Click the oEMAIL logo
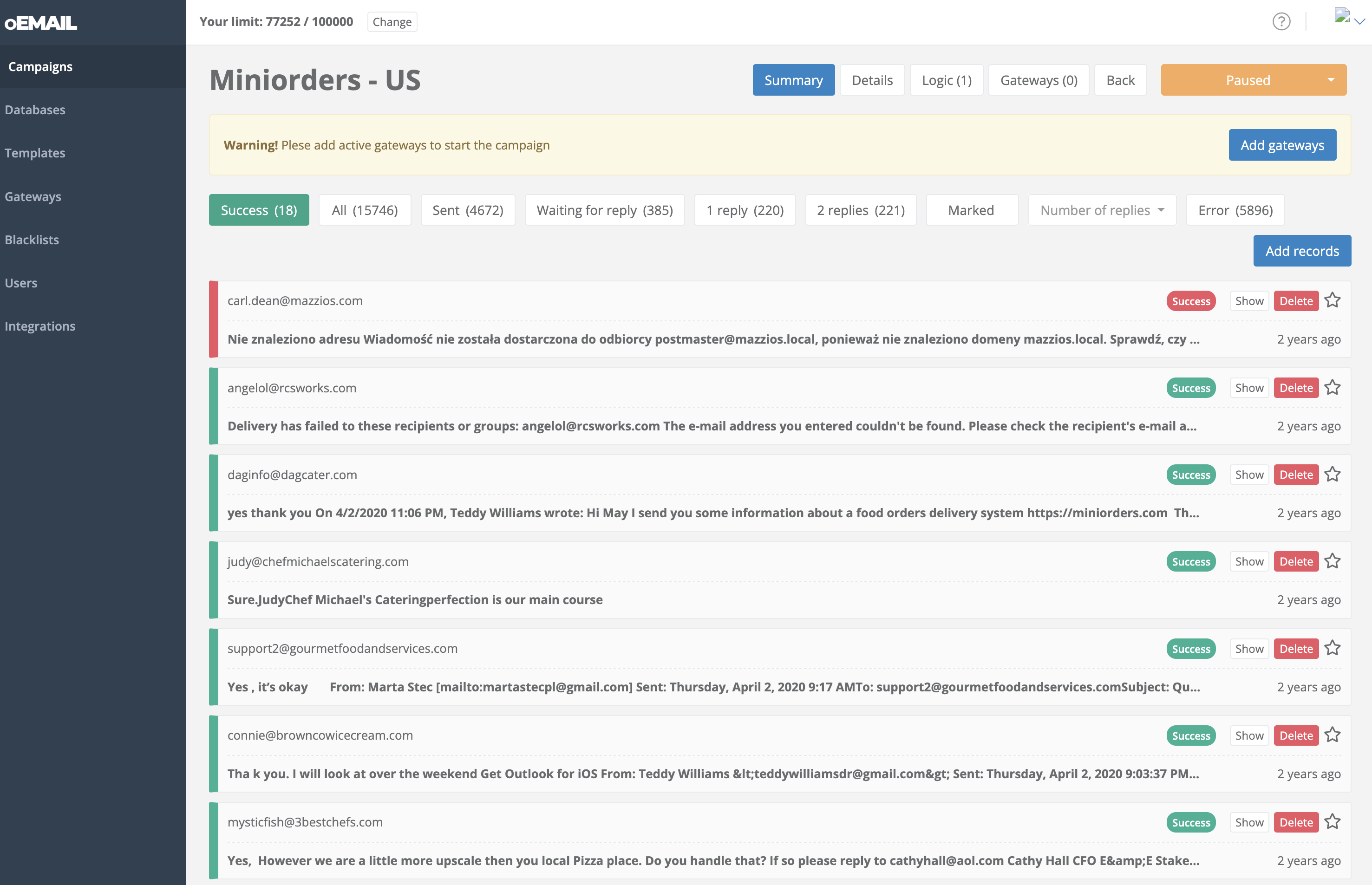This screenshot has height=885, width=1372. tap(41, 22)
